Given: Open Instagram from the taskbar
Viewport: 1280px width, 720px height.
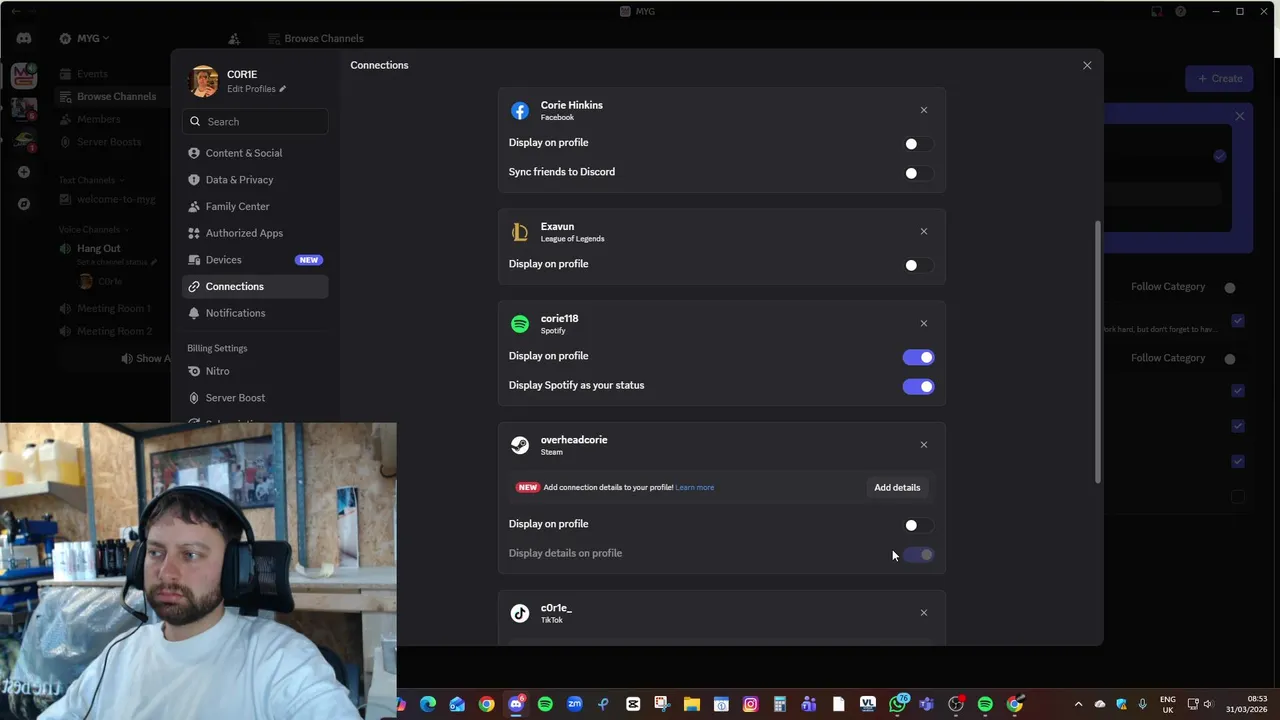Looking at the screenshot, I should point(750,704).
